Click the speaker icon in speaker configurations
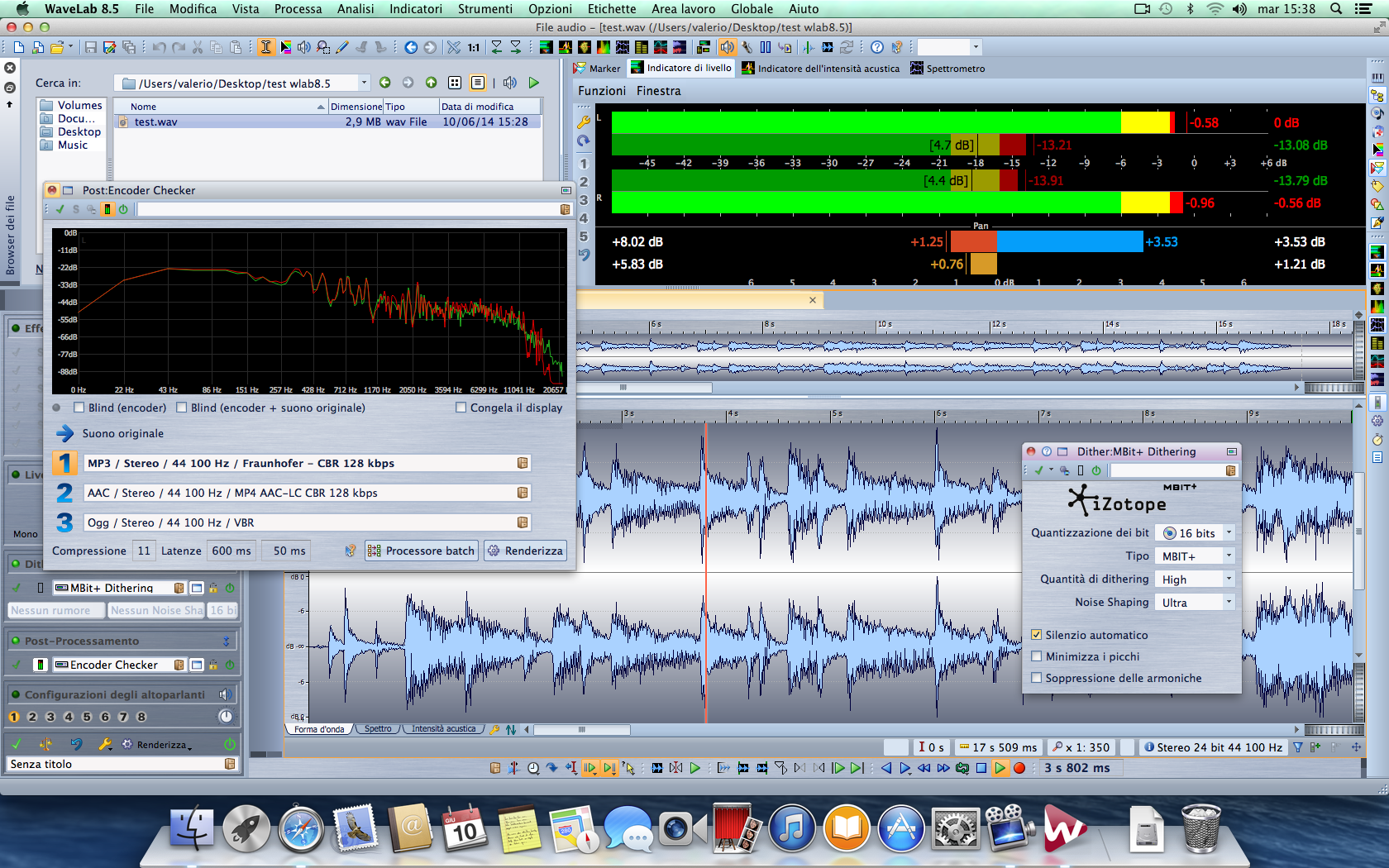Screen dimensions: 1389x868 pyautogui.click(x=224, y=694)
